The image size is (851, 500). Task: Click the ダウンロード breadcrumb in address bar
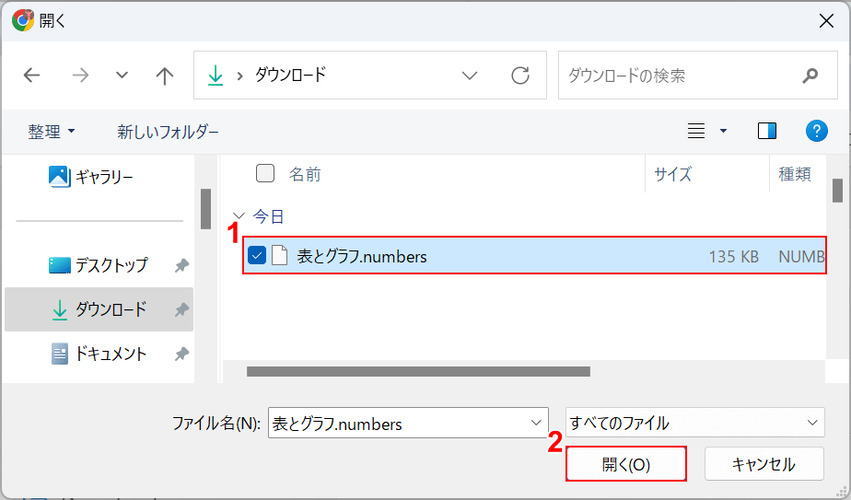click(x=290, y=74)
